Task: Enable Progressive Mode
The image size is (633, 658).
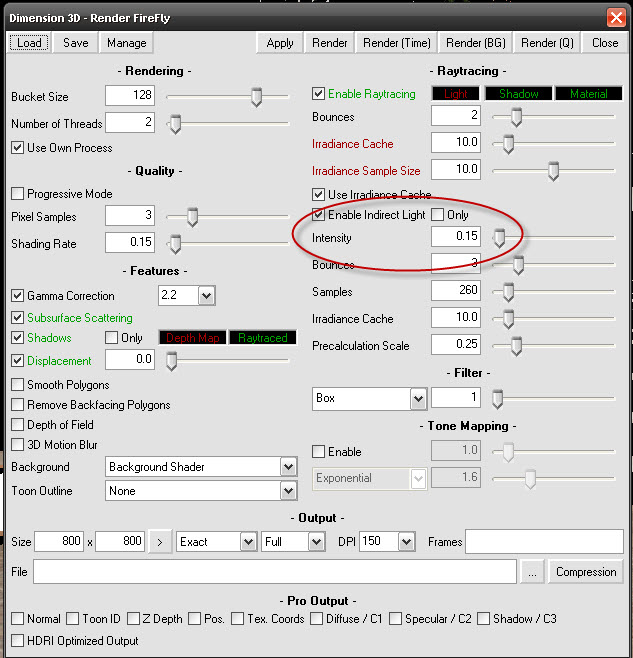Action: point(17,193)
